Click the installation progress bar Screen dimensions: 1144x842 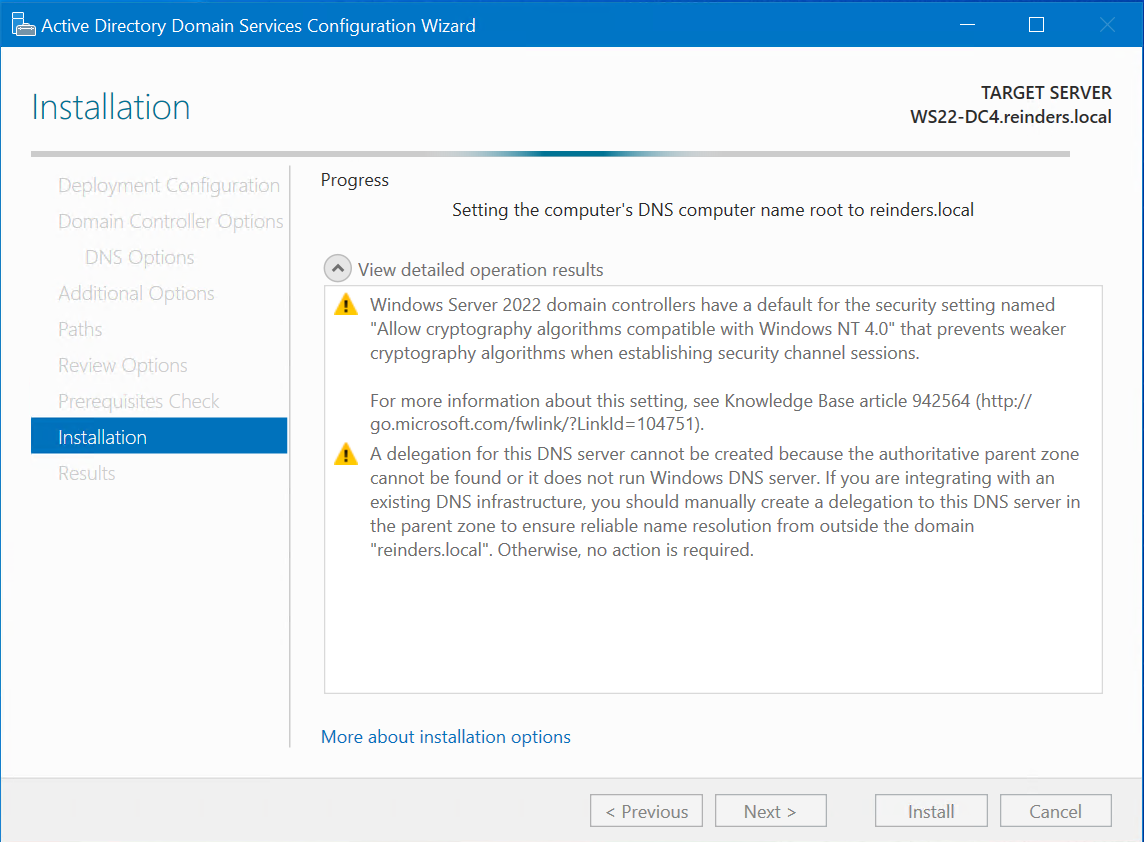pos(550,154)
